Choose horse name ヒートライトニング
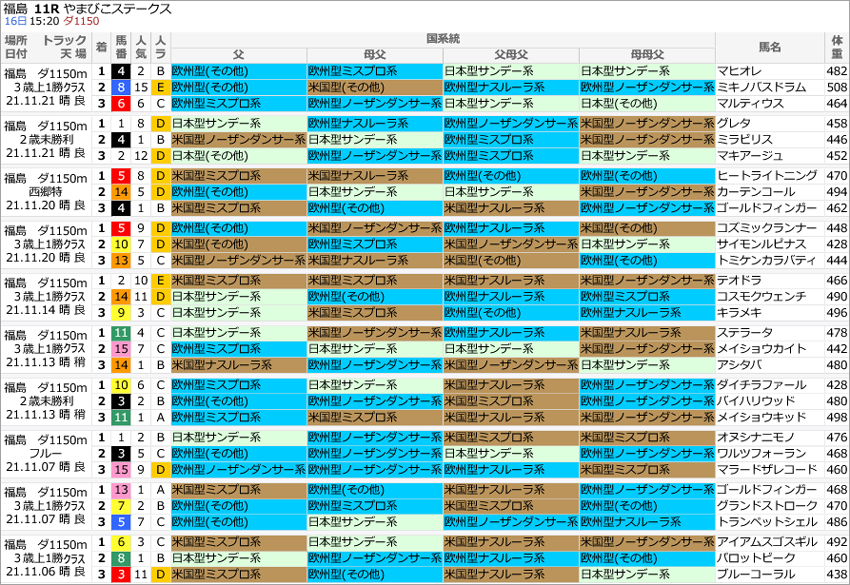Viewport: 850px width, 585px height. coord(767,176)
